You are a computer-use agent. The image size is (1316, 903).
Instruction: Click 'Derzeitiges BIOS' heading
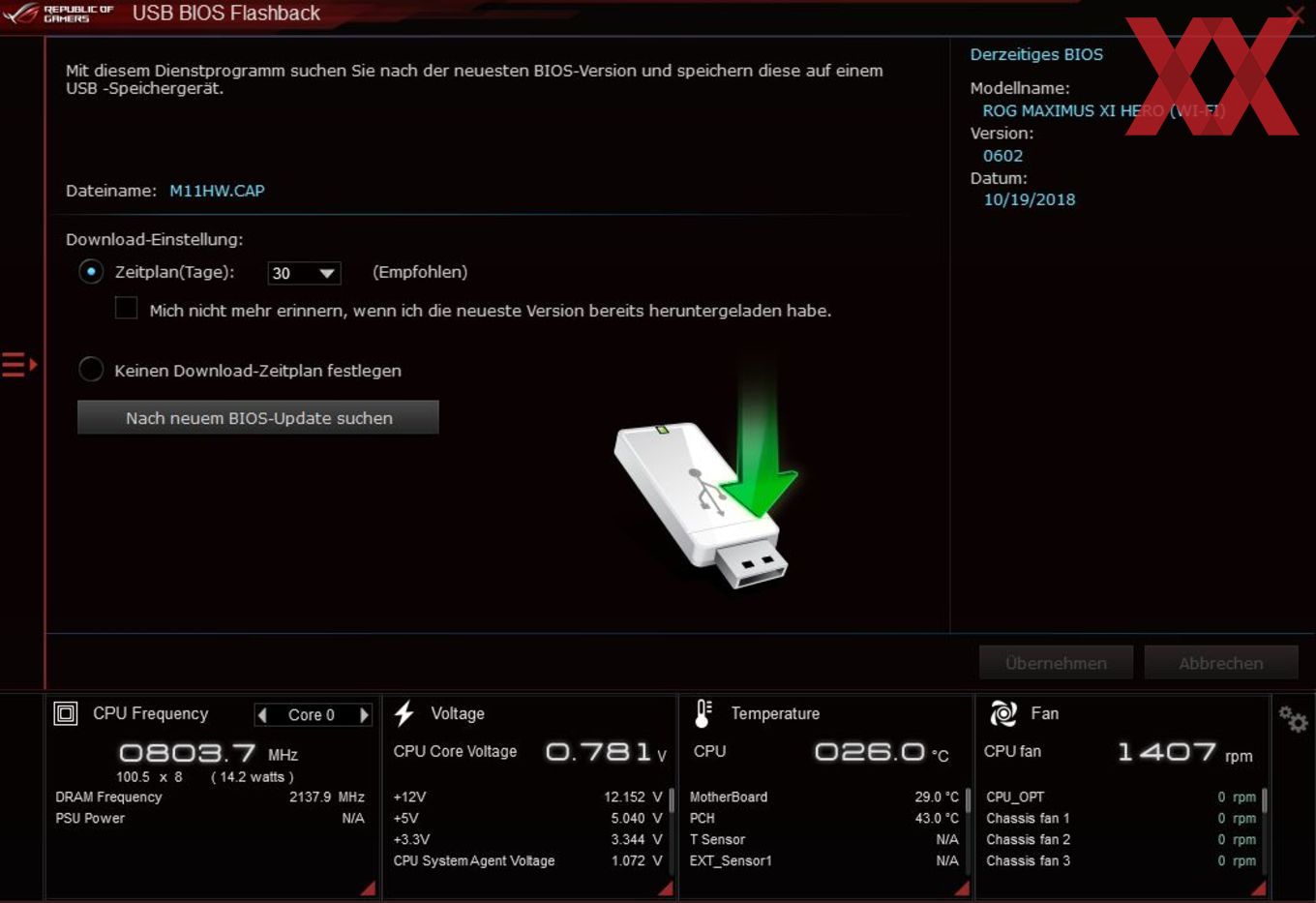[x=1036, y=54]
